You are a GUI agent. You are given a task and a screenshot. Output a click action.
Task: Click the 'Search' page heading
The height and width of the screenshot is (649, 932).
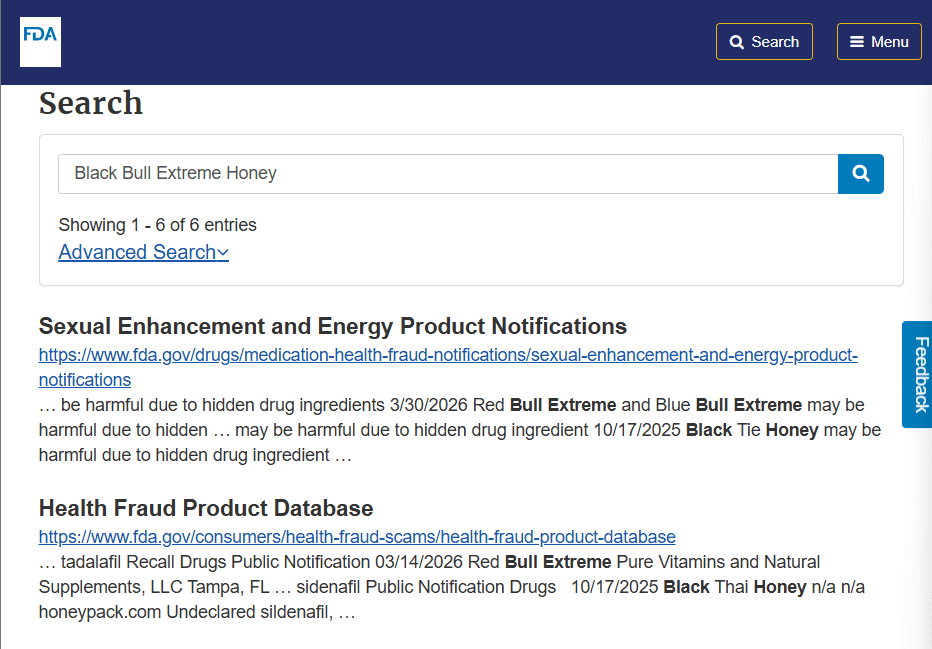(91, 103)
